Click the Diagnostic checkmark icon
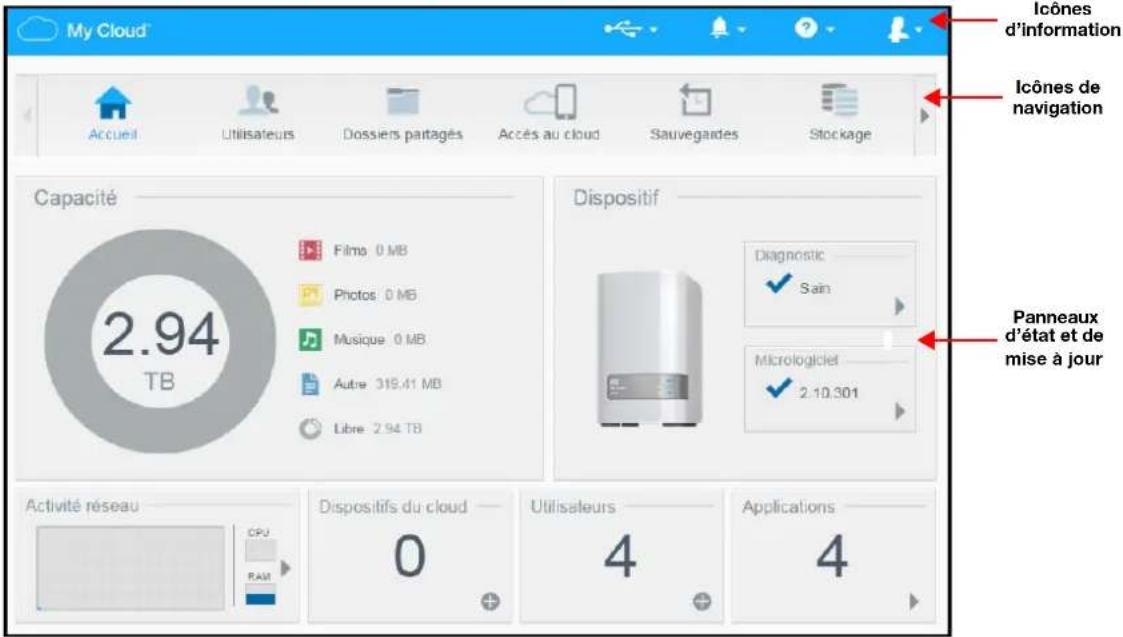This screenshot has height=637, width=1123. pos(779,284)
